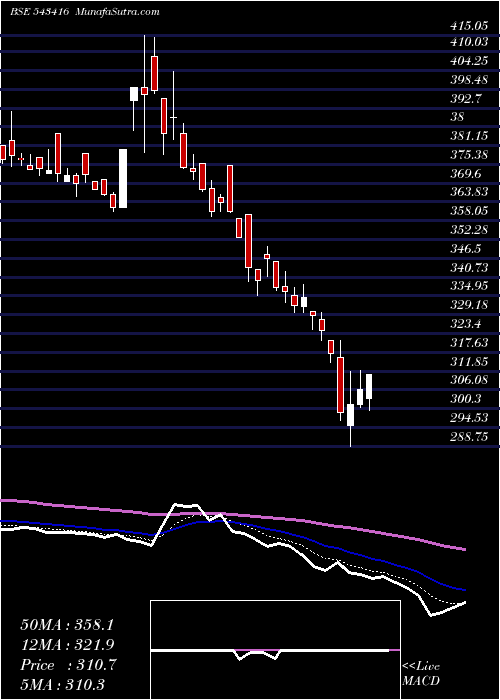The width and height of the screenshot is (500, 700).
Task: Select the 398.48 price level label
Action: (470, 80)
